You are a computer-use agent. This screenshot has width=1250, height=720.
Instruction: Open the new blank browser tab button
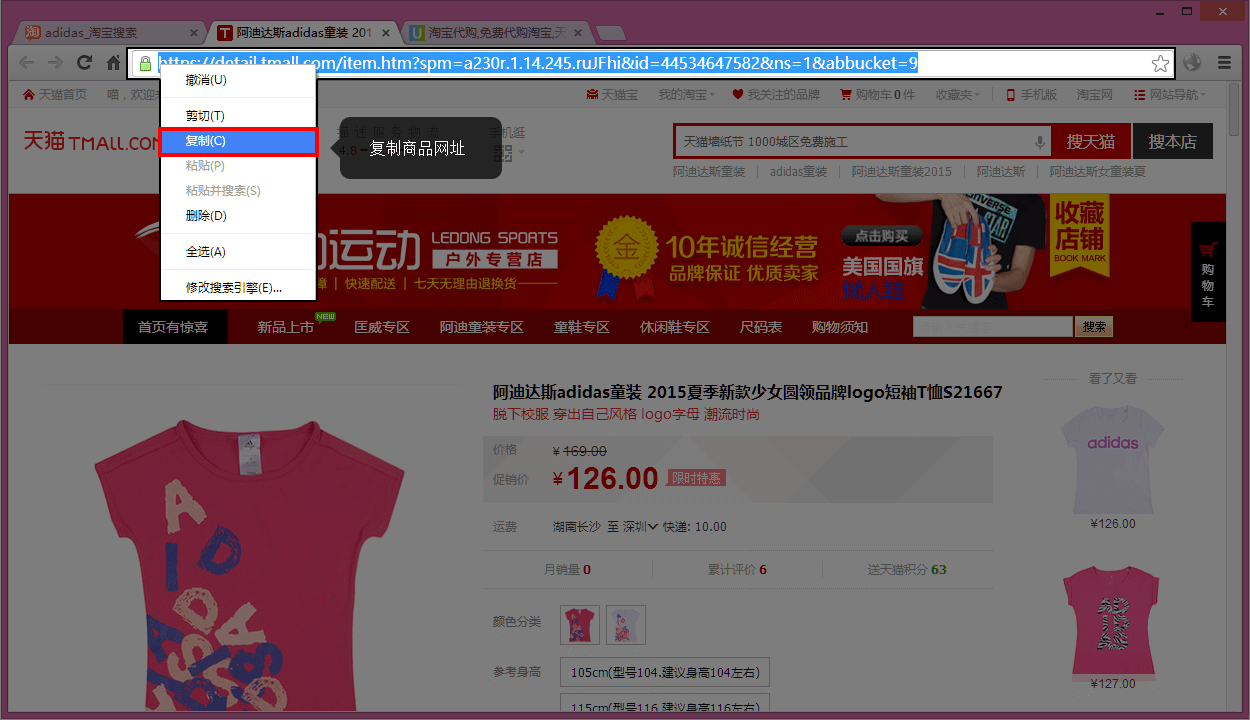(610, 33)
